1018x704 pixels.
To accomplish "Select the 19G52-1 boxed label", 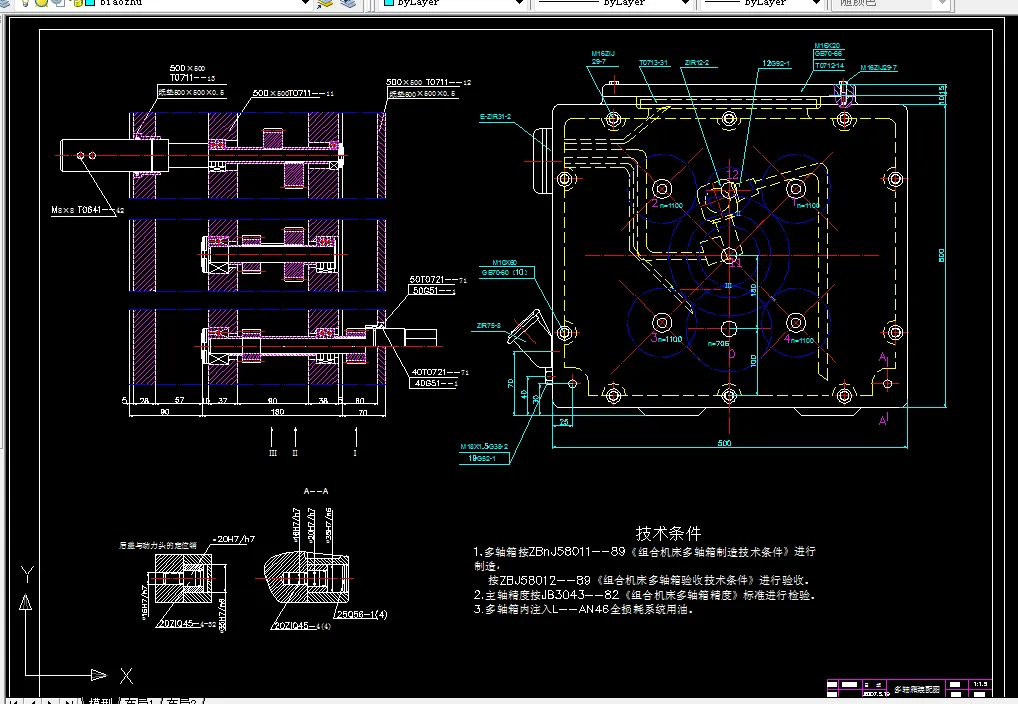I will pyautogui.click(x=484, y=459).
